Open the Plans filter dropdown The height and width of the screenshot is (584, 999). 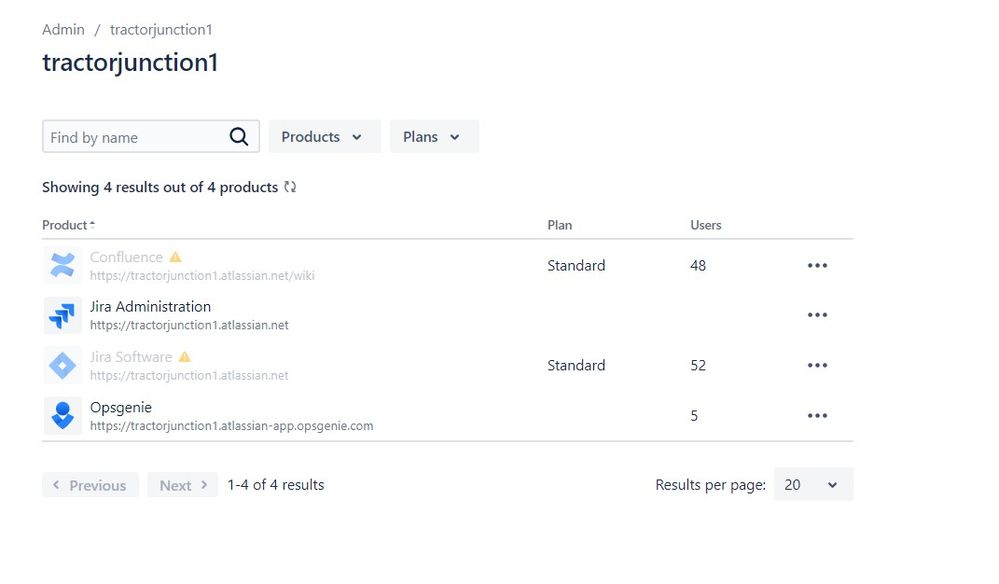[x=434, y=136]
